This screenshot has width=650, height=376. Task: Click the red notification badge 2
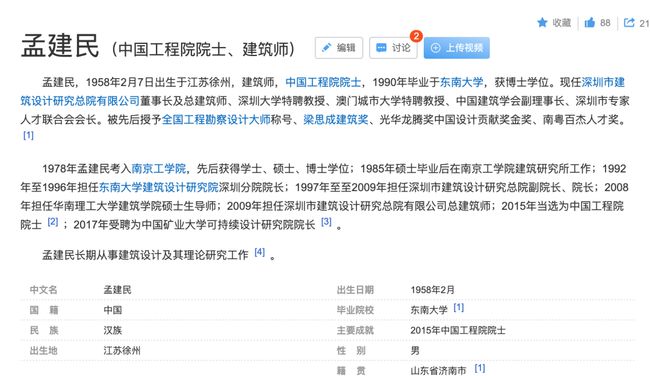(x=416, y=36)
